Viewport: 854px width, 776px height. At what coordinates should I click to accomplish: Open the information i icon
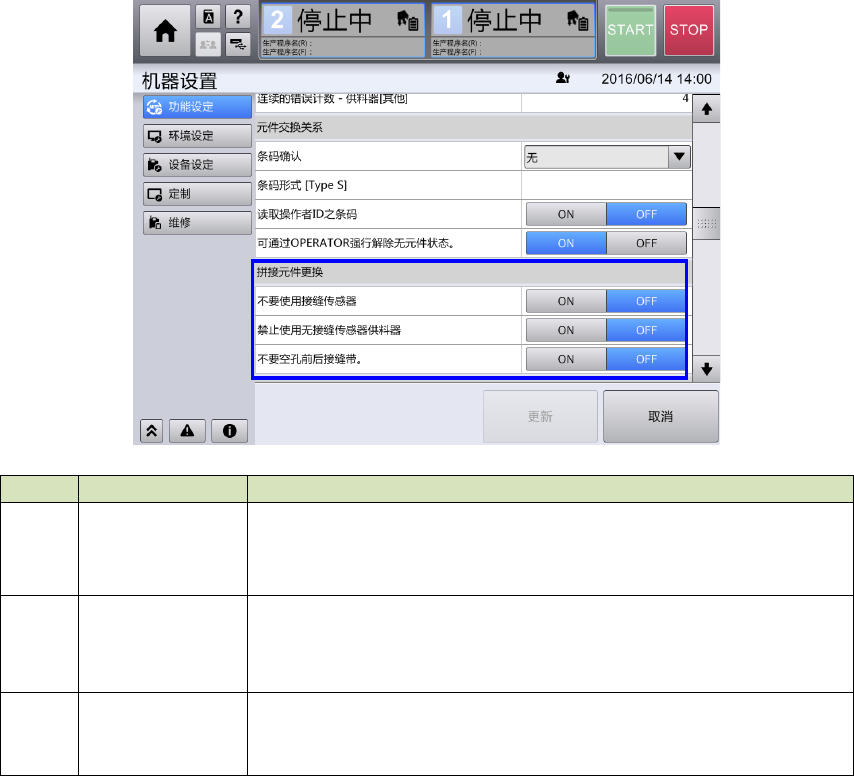(x=229, y=431)
